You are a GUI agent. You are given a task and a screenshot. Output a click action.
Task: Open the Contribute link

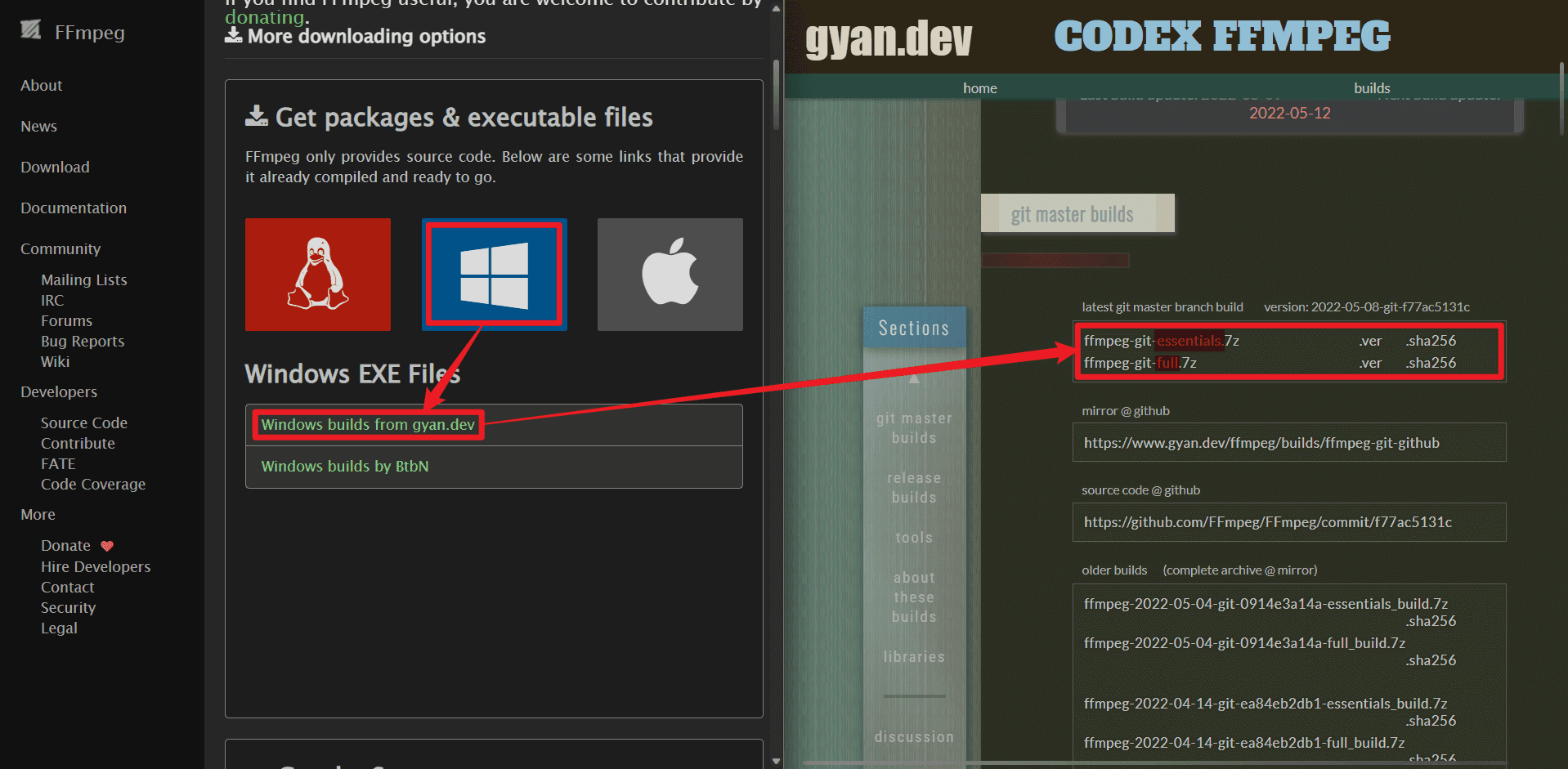point(78,444)
